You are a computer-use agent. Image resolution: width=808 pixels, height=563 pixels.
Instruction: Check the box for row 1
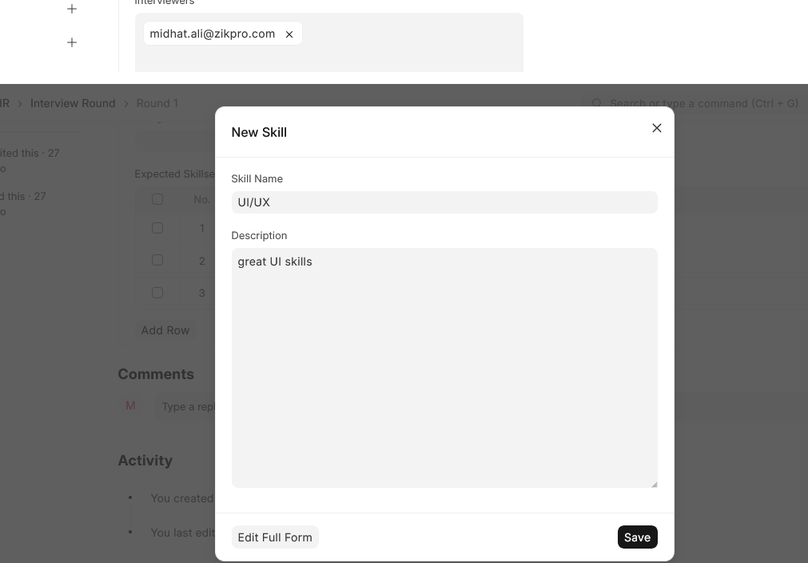(x=158, y=228)
